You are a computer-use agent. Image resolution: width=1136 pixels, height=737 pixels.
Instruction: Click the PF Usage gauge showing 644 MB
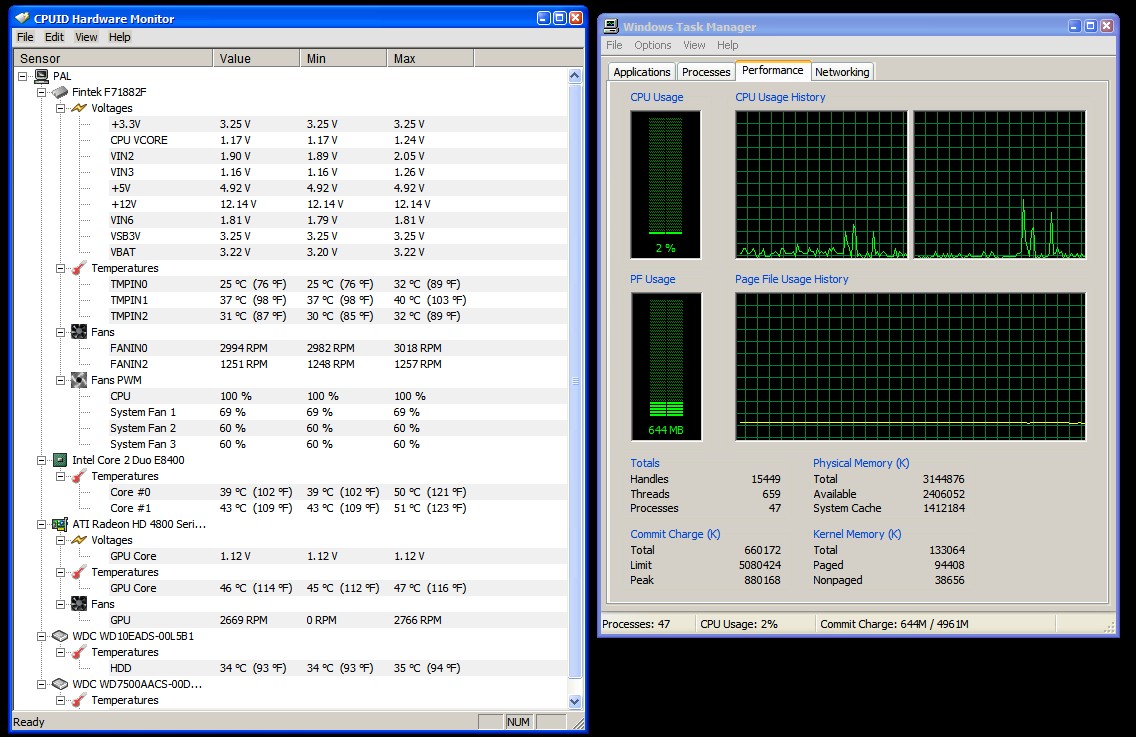tap(666, 367)
